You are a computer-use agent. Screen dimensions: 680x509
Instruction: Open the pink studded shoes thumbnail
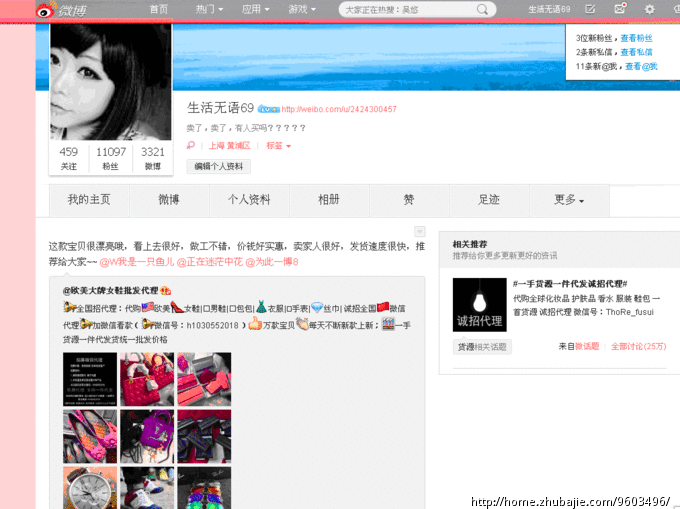(90, 437)
